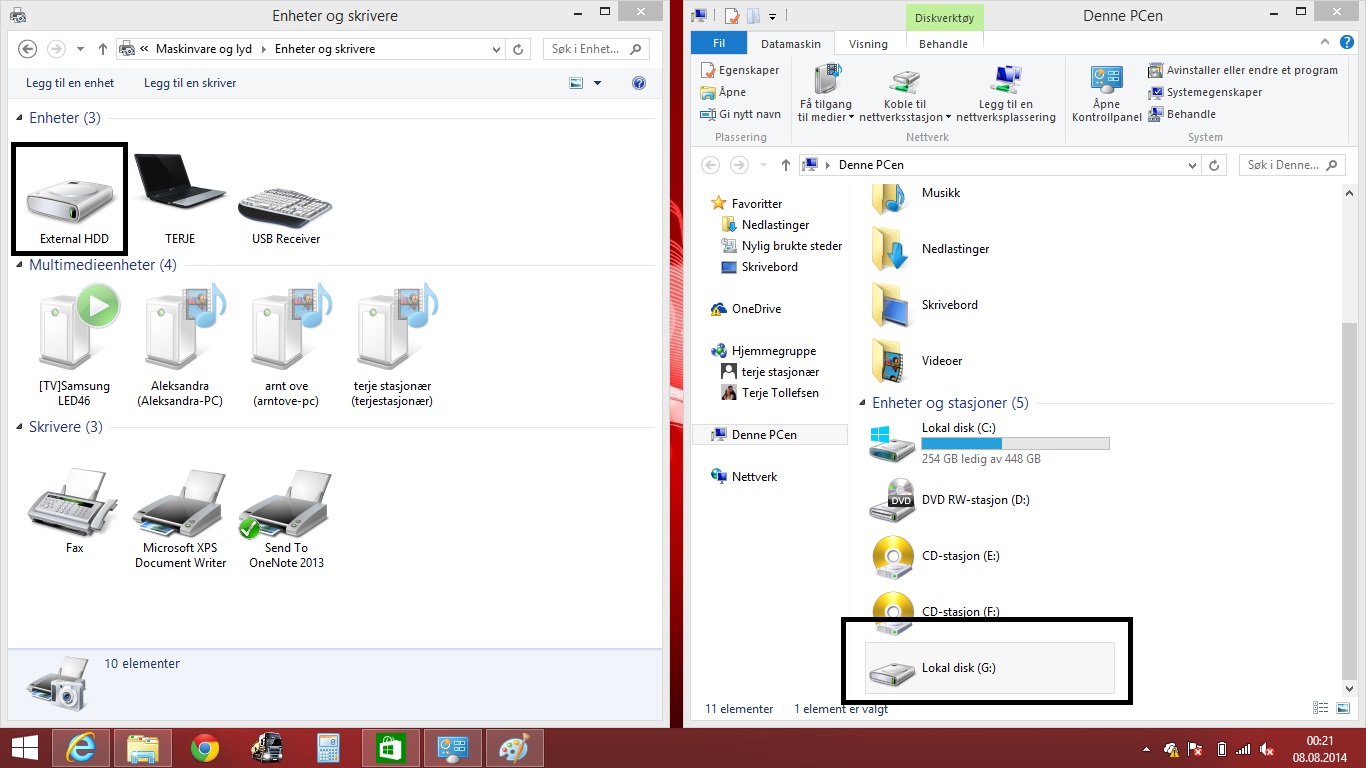Viewport: 1366px width, 768px height.
Task: Select OneDrive in navigation pane
Action: click(x=755, y=309)
